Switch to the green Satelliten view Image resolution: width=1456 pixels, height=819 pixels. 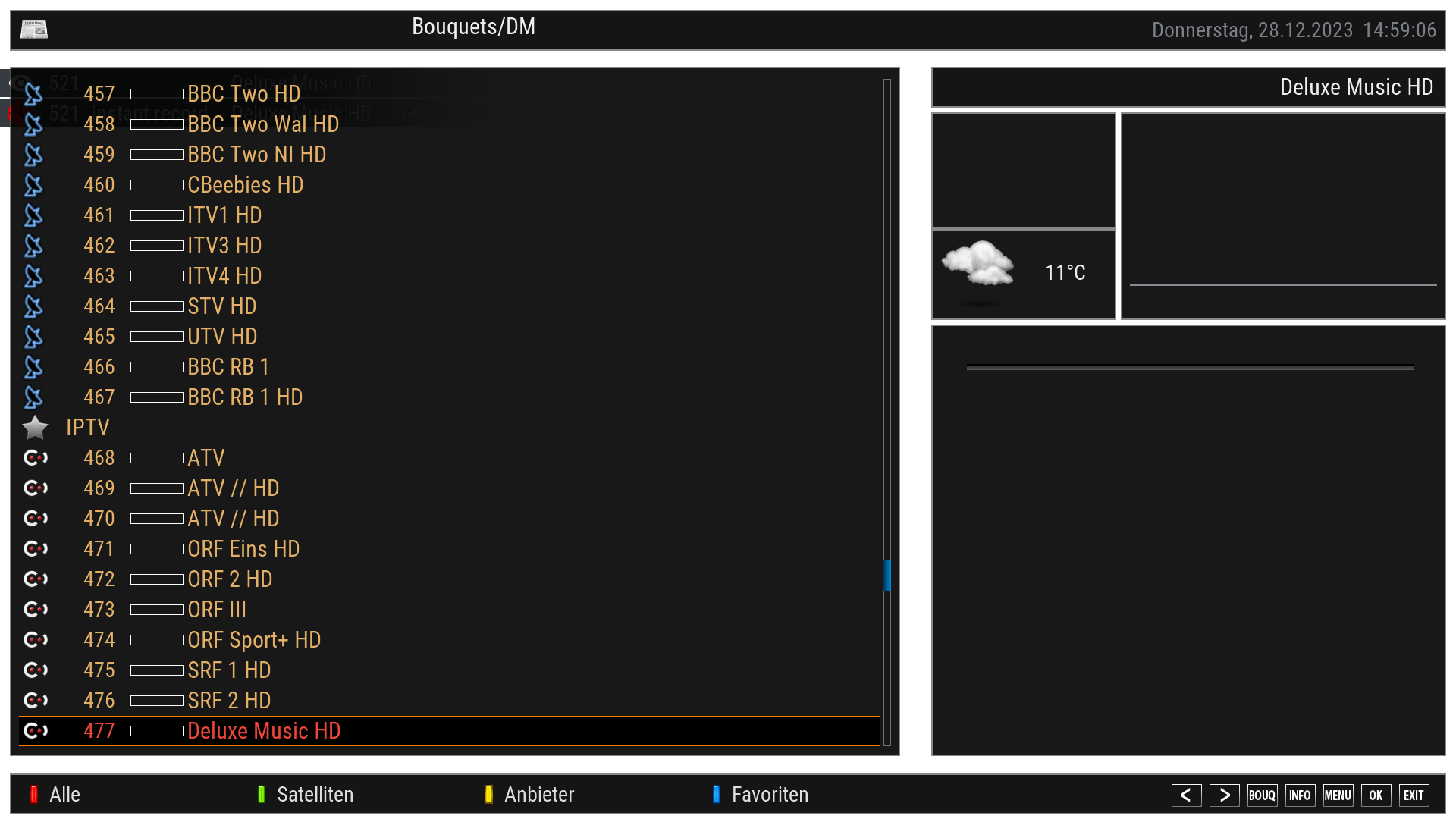[315, 794]
